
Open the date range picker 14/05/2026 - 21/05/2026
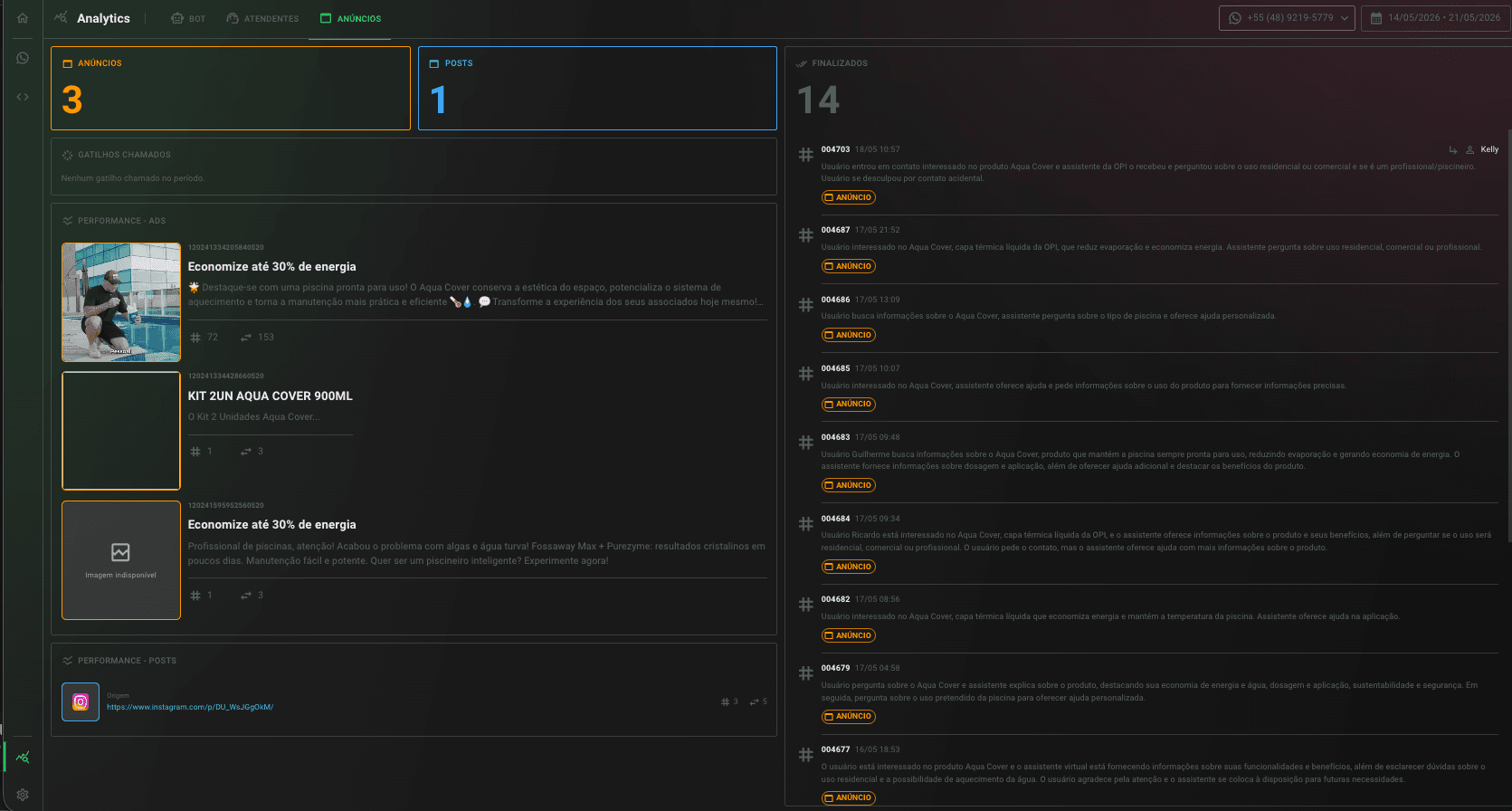(1435, 18)
